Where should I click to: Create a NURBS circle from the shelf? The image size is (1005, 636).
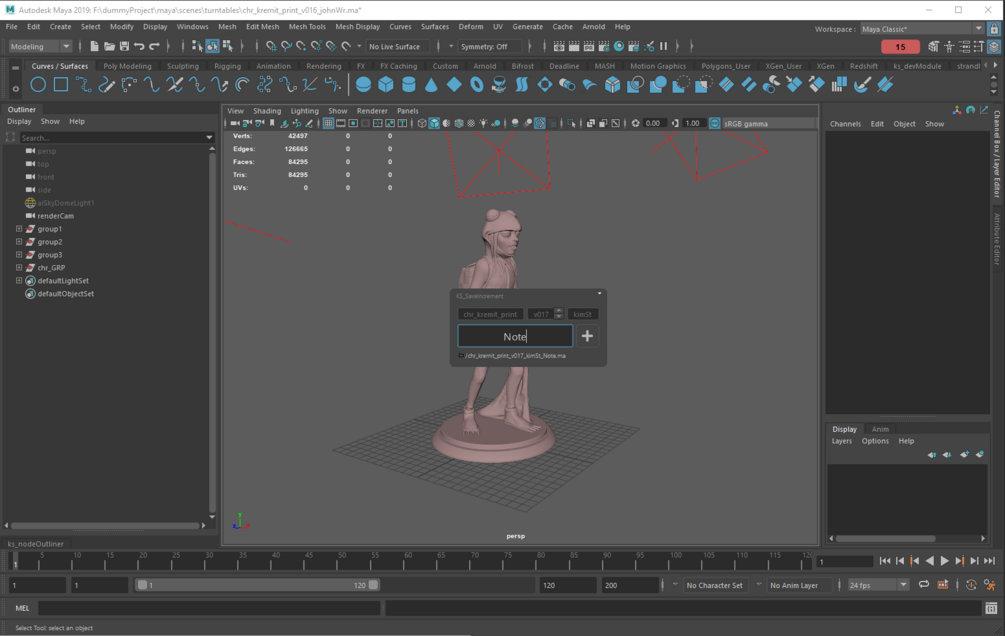pyautogui.click(x=38, y=85)
